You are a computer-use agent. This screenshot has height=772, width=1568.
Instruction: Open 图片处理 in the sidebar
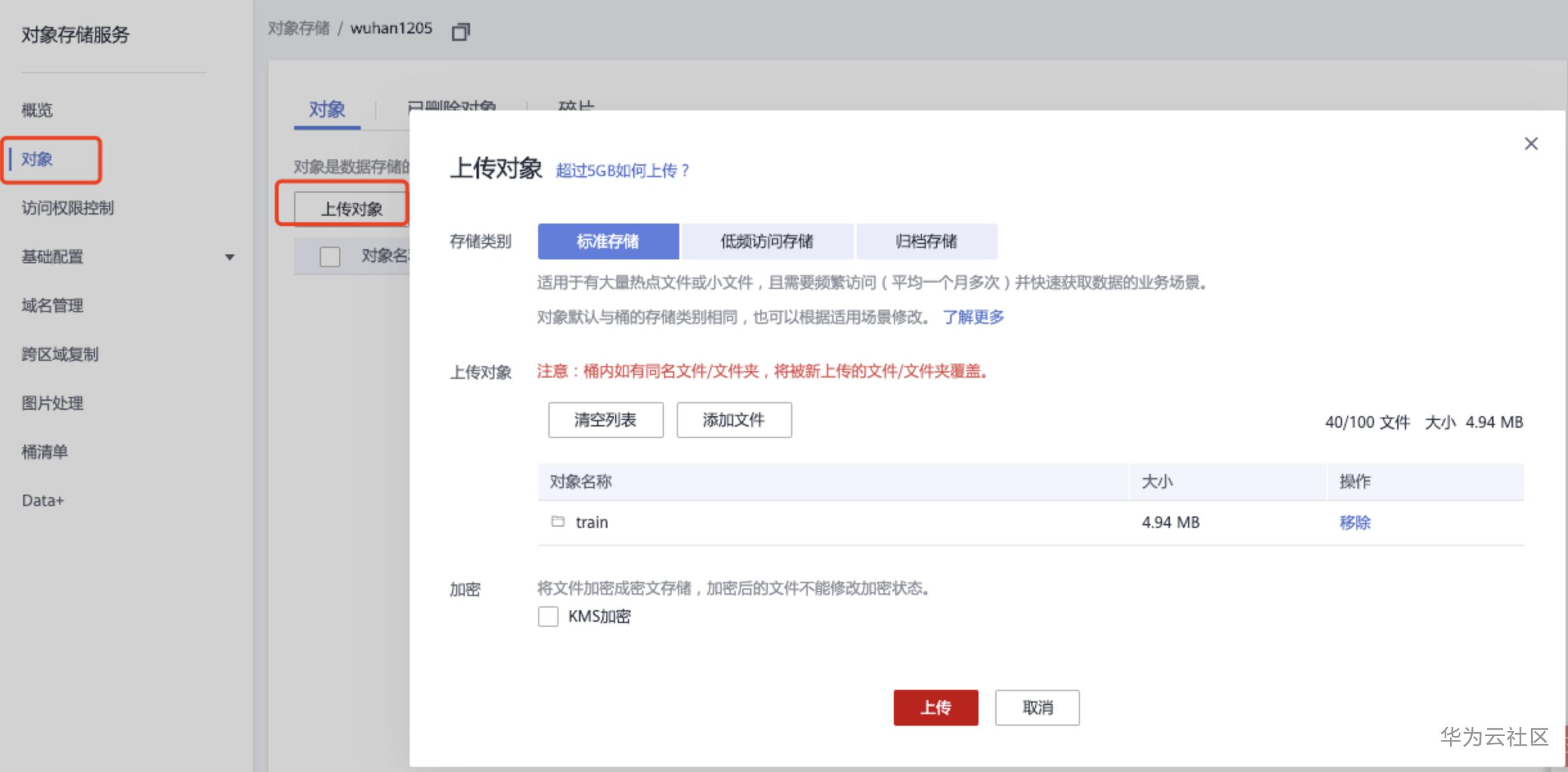click(x=52, y=403)
